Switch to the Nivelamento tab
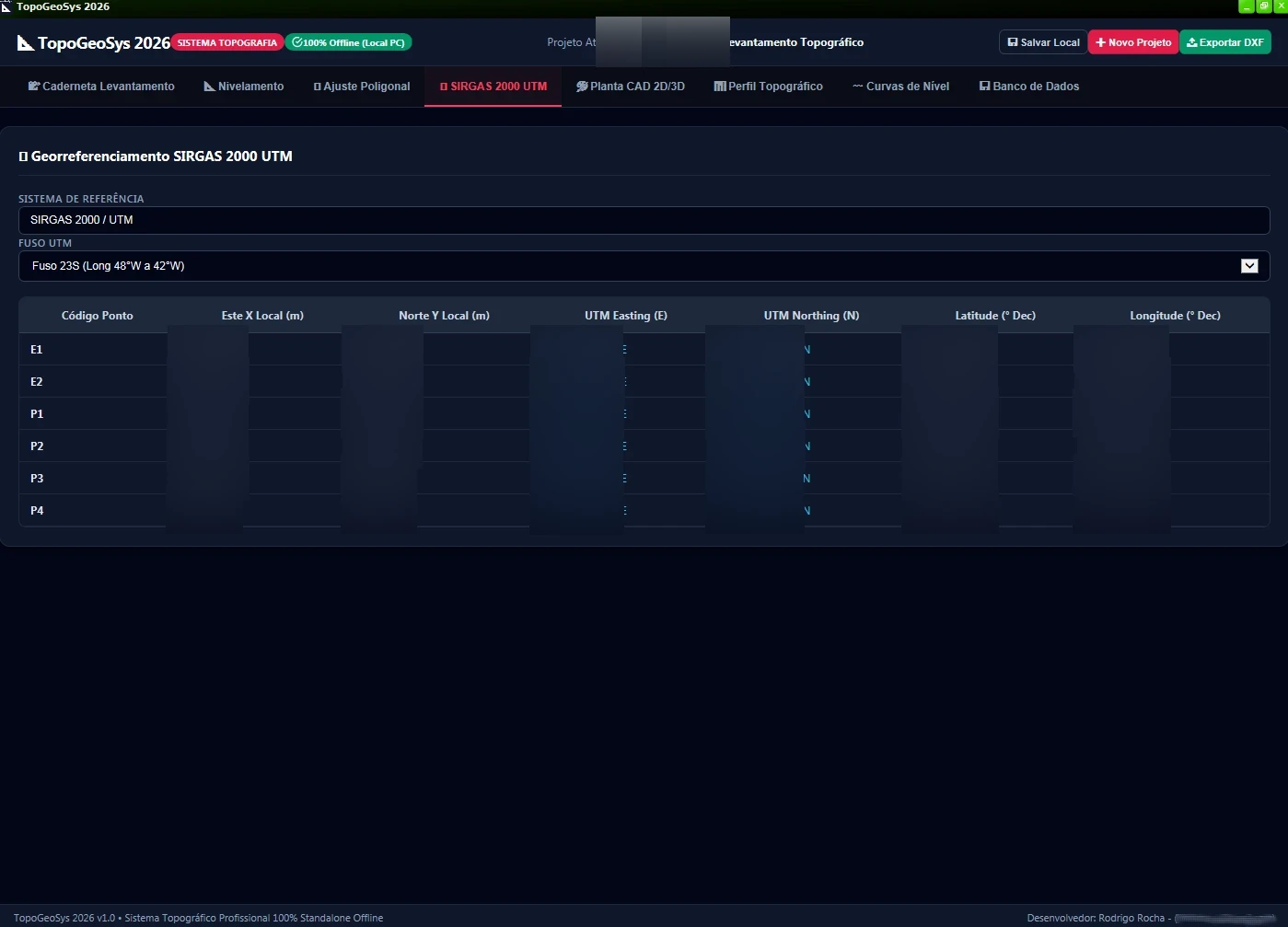Image resolution: width=1288 pixels, height=927 pixels. pyautogui.click(x=244, y=87)
